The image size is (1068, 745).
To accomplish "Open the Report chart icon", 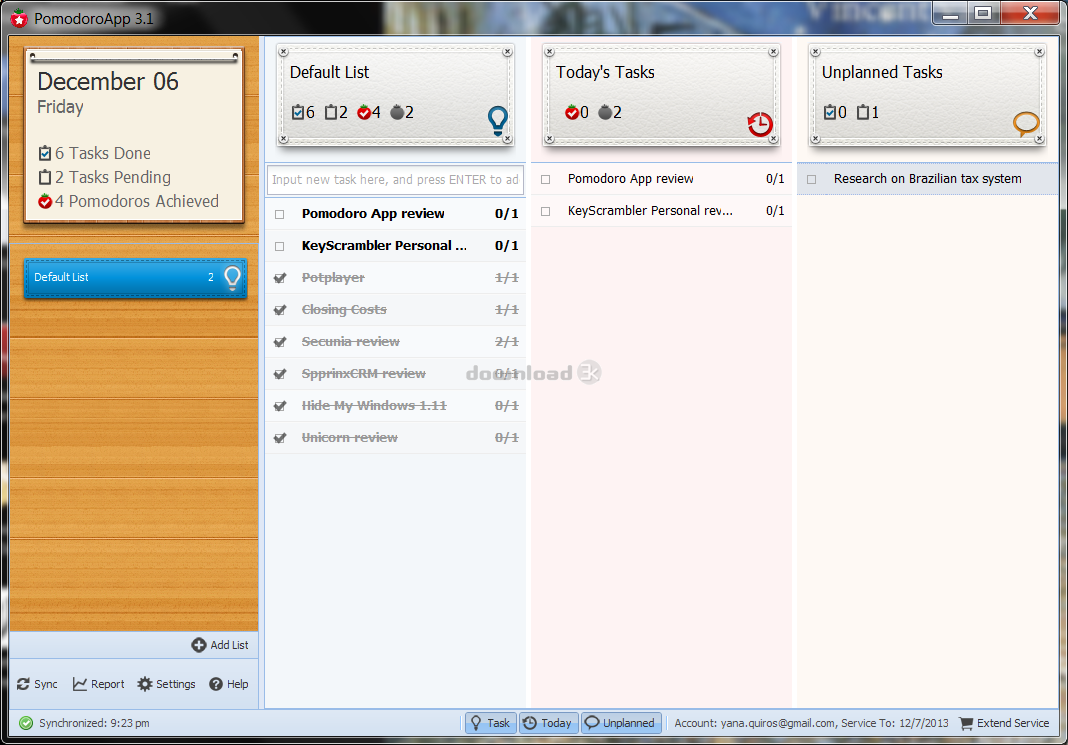I will [x=80, y=684].
